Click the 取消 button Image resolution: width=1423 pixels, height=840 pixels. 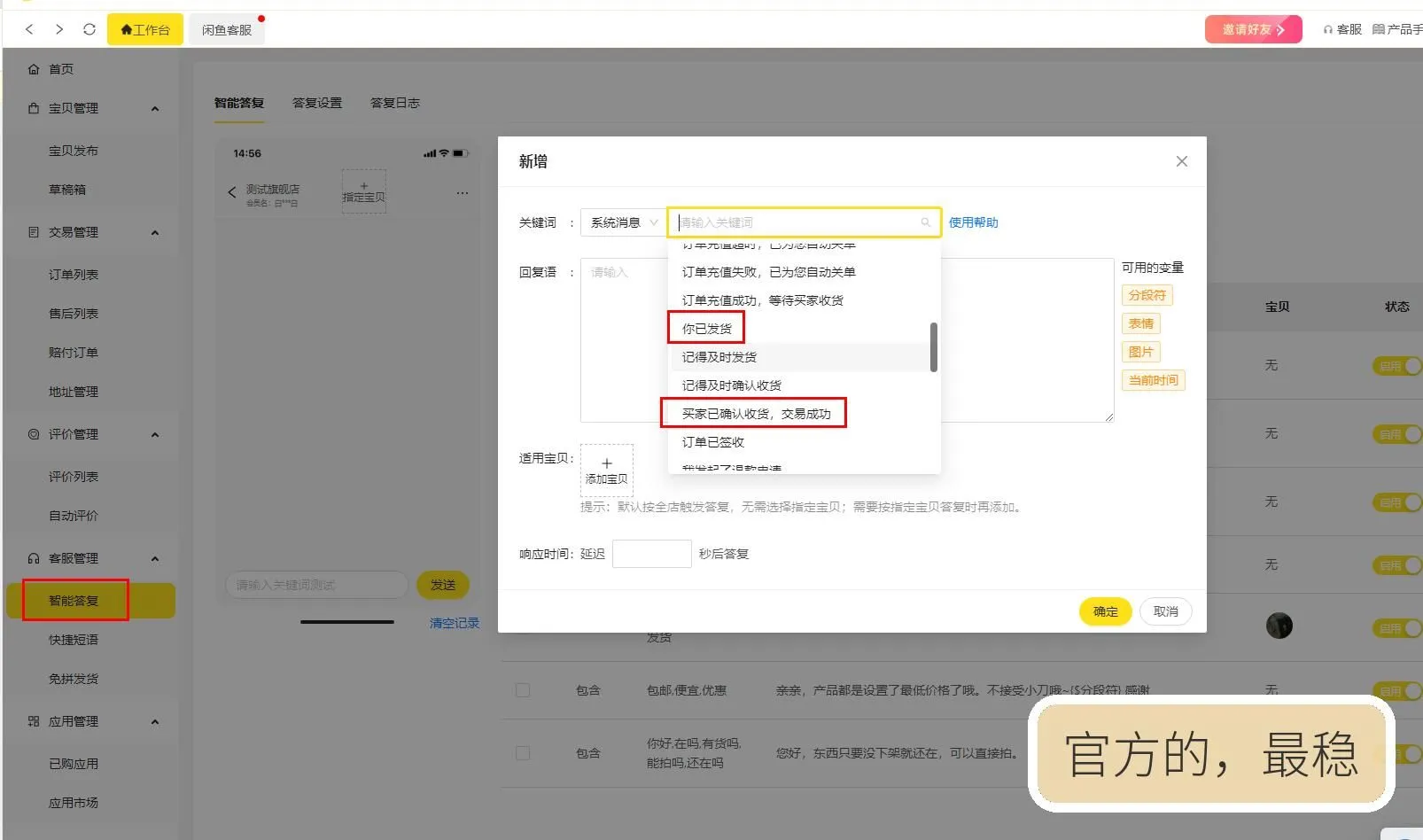tap(1166, 611)
